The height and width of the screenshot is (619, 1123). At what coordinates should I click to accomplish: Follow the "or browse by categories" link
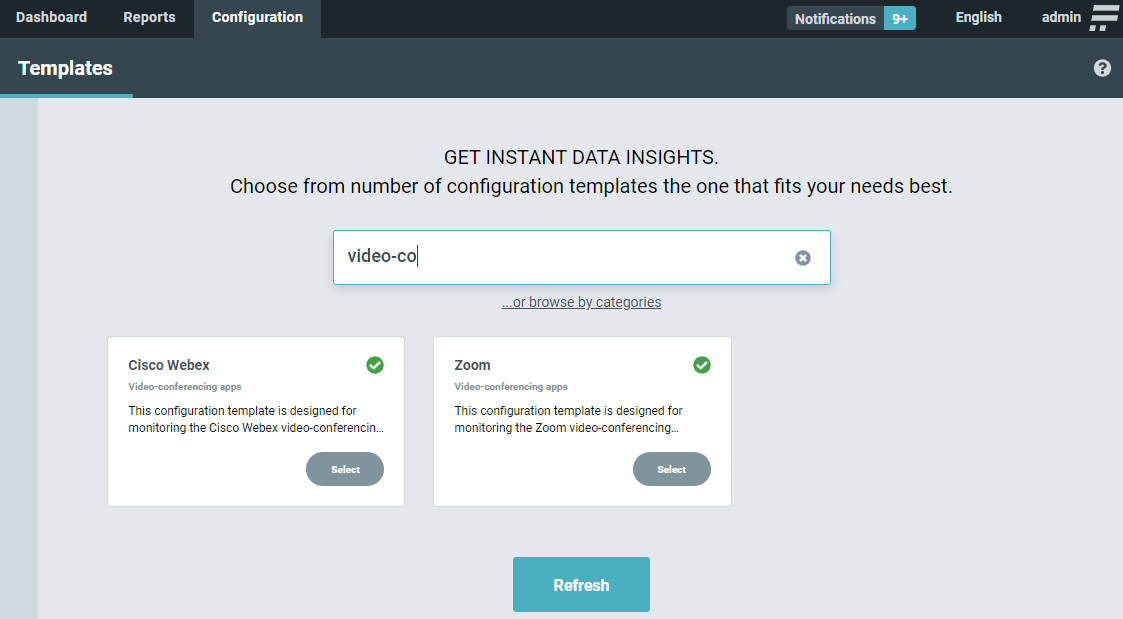581,302
